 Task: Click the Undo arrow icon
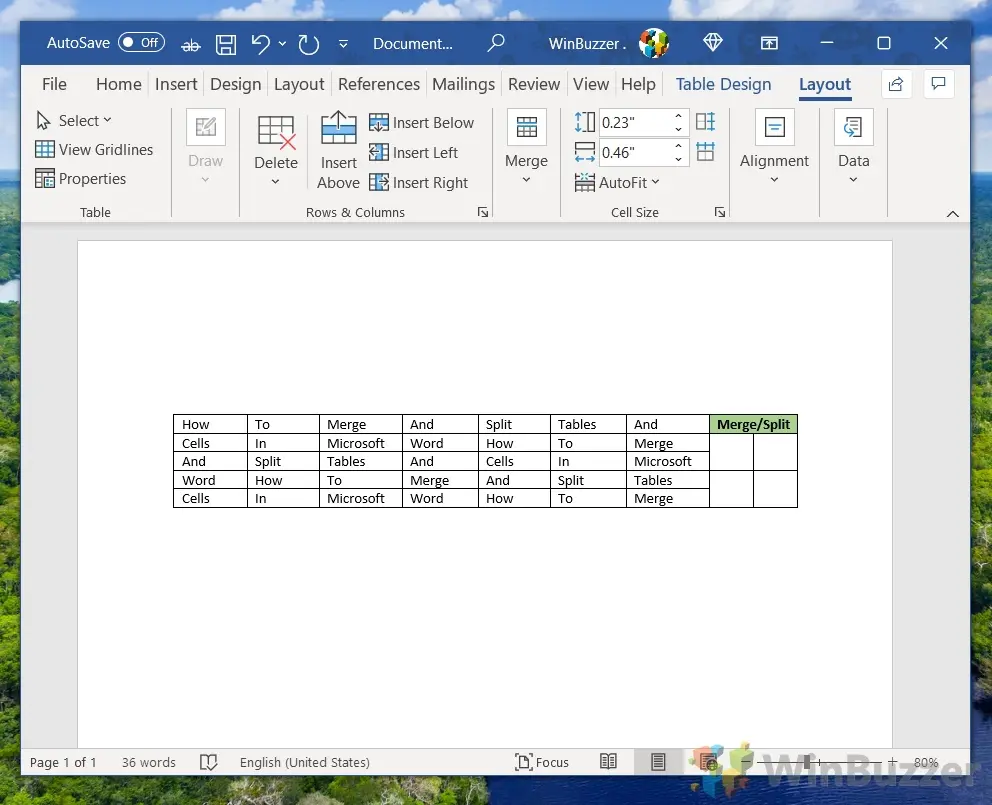(260, 44)
